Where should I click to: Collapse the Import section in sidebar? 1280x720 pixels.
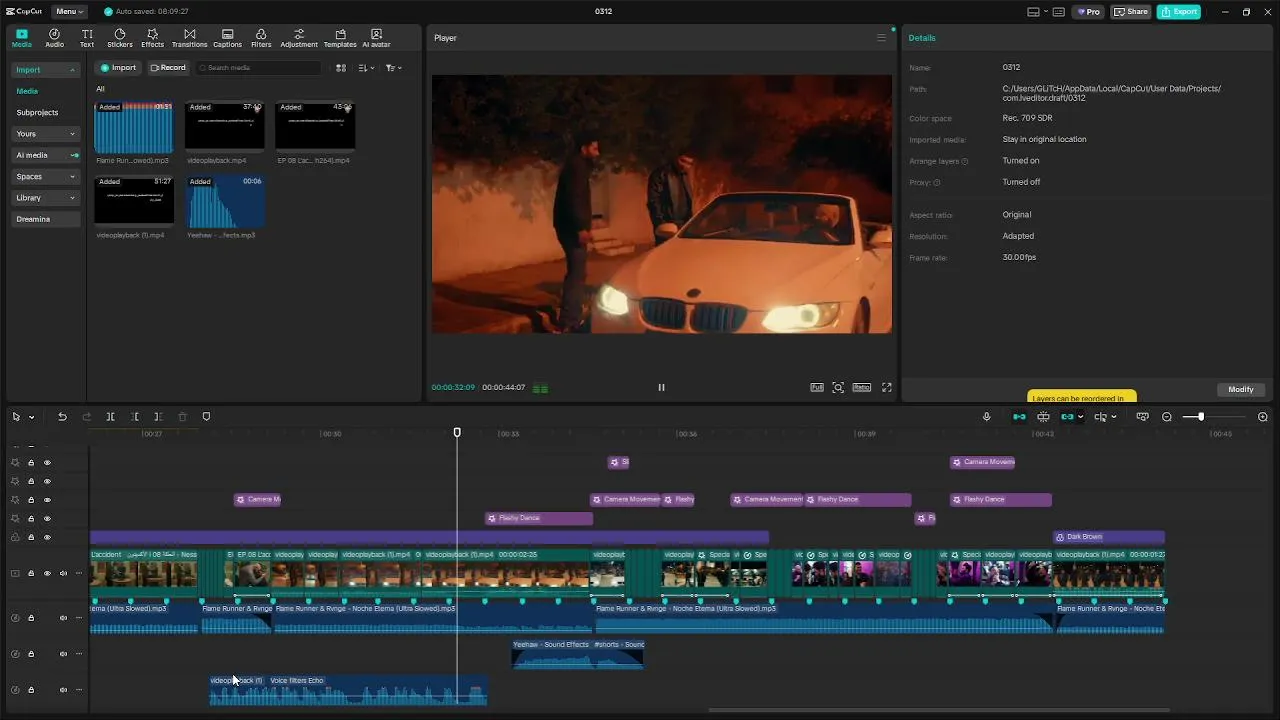[x=72, y=70]
